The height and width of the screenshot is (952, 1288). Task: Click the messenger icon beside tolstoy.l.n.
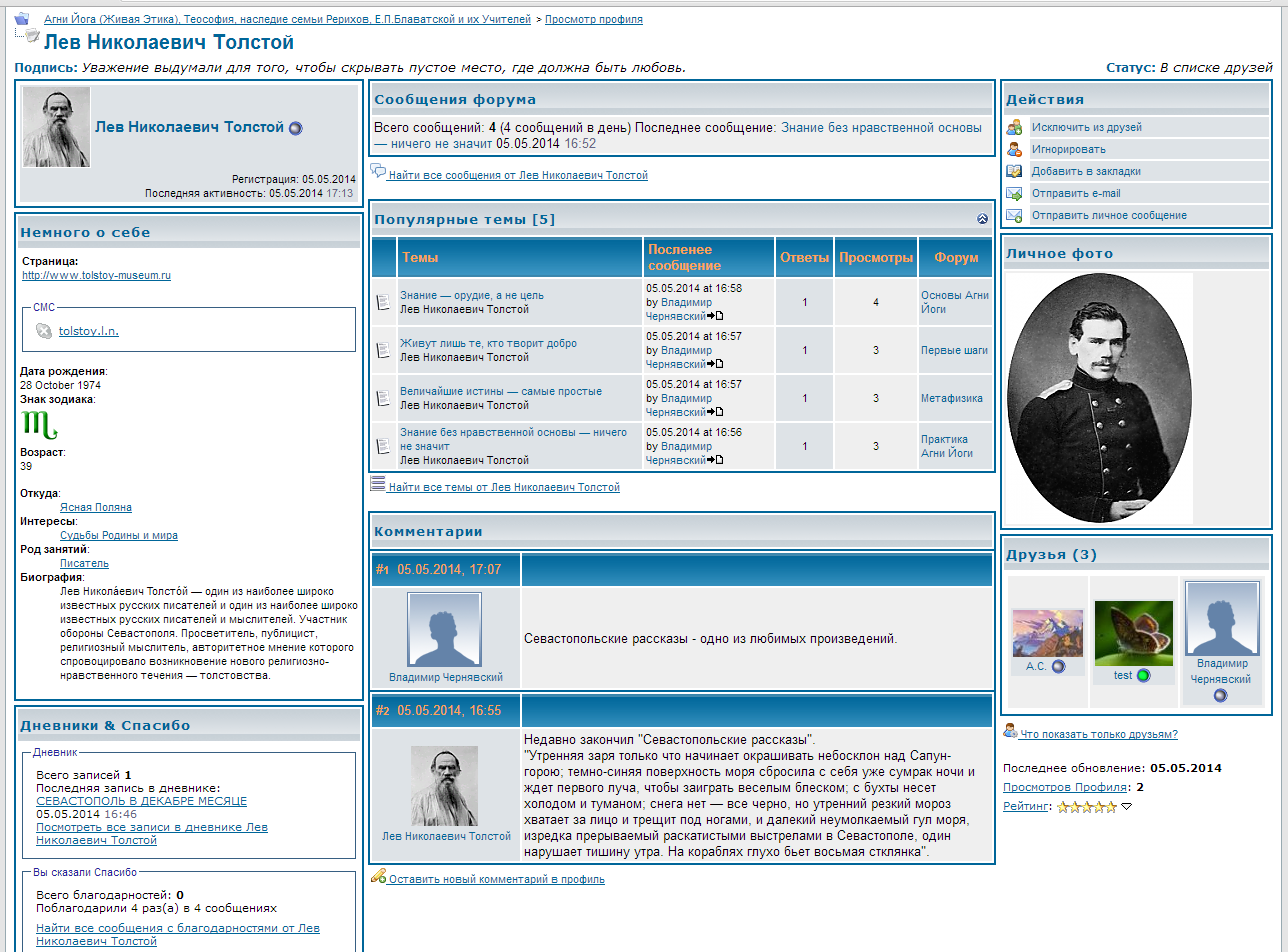[x=44, y=331]
